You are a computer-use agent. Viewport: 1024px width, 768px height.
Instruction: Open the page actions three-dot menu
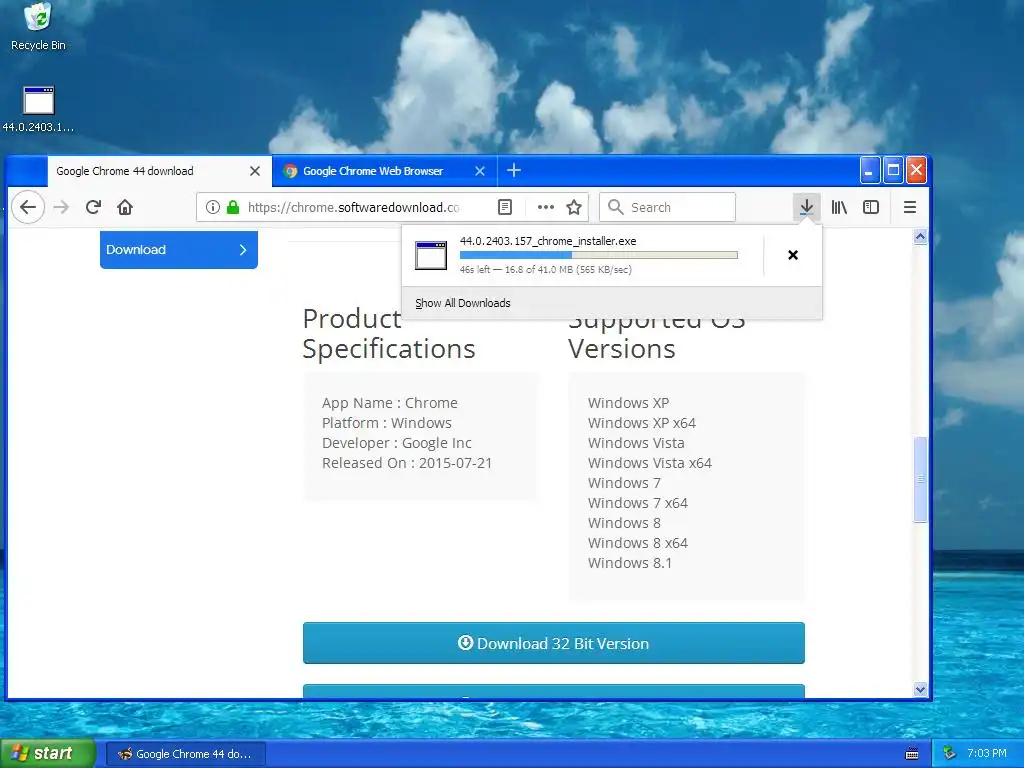[x=545, y=207]
